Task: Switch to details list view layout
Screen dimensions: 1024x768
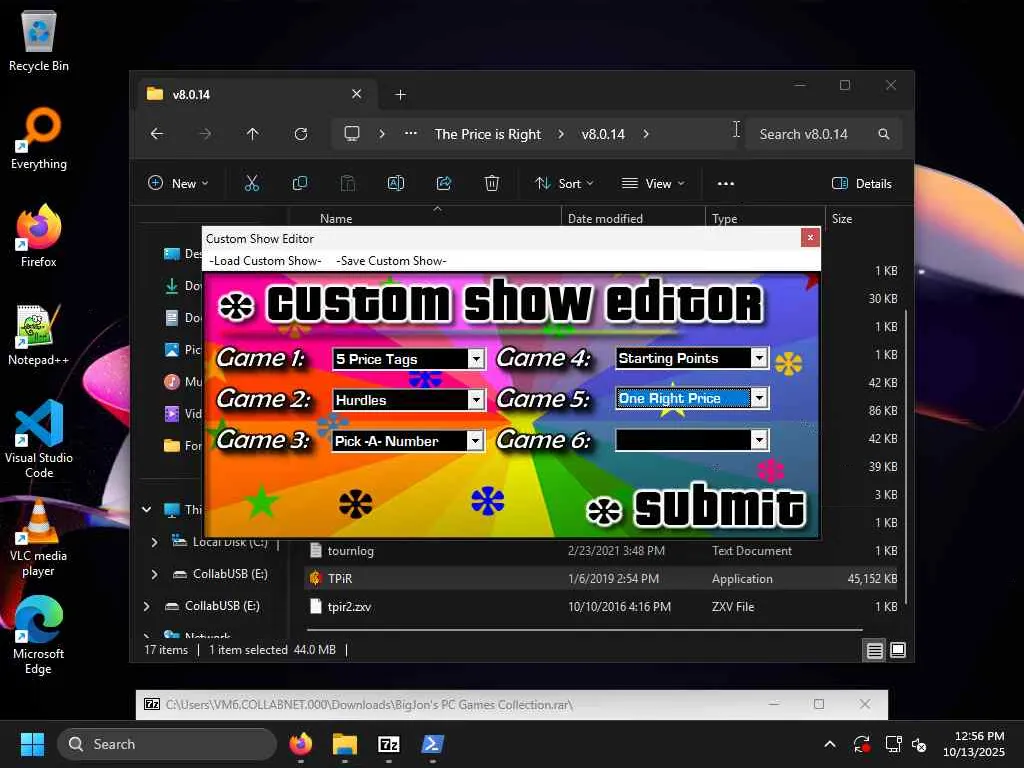Action: click(874, 650)
